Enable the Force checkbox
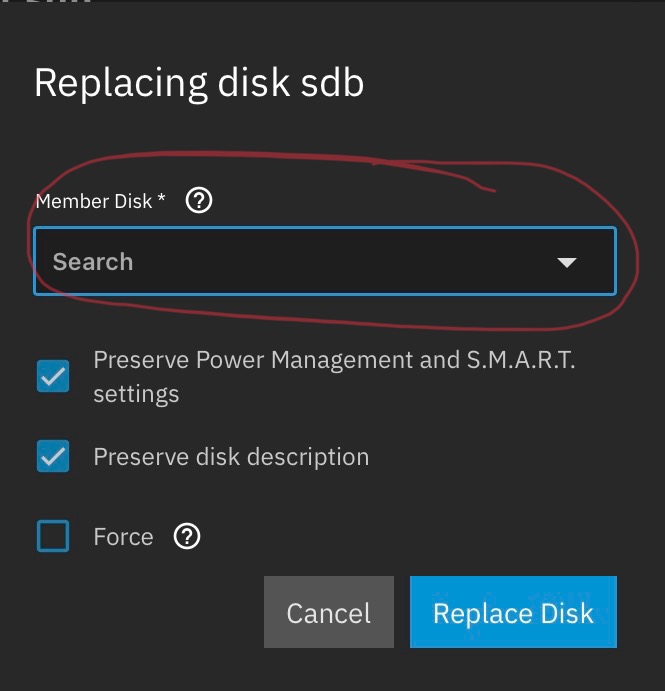665x691 pixels. (53, 537)
